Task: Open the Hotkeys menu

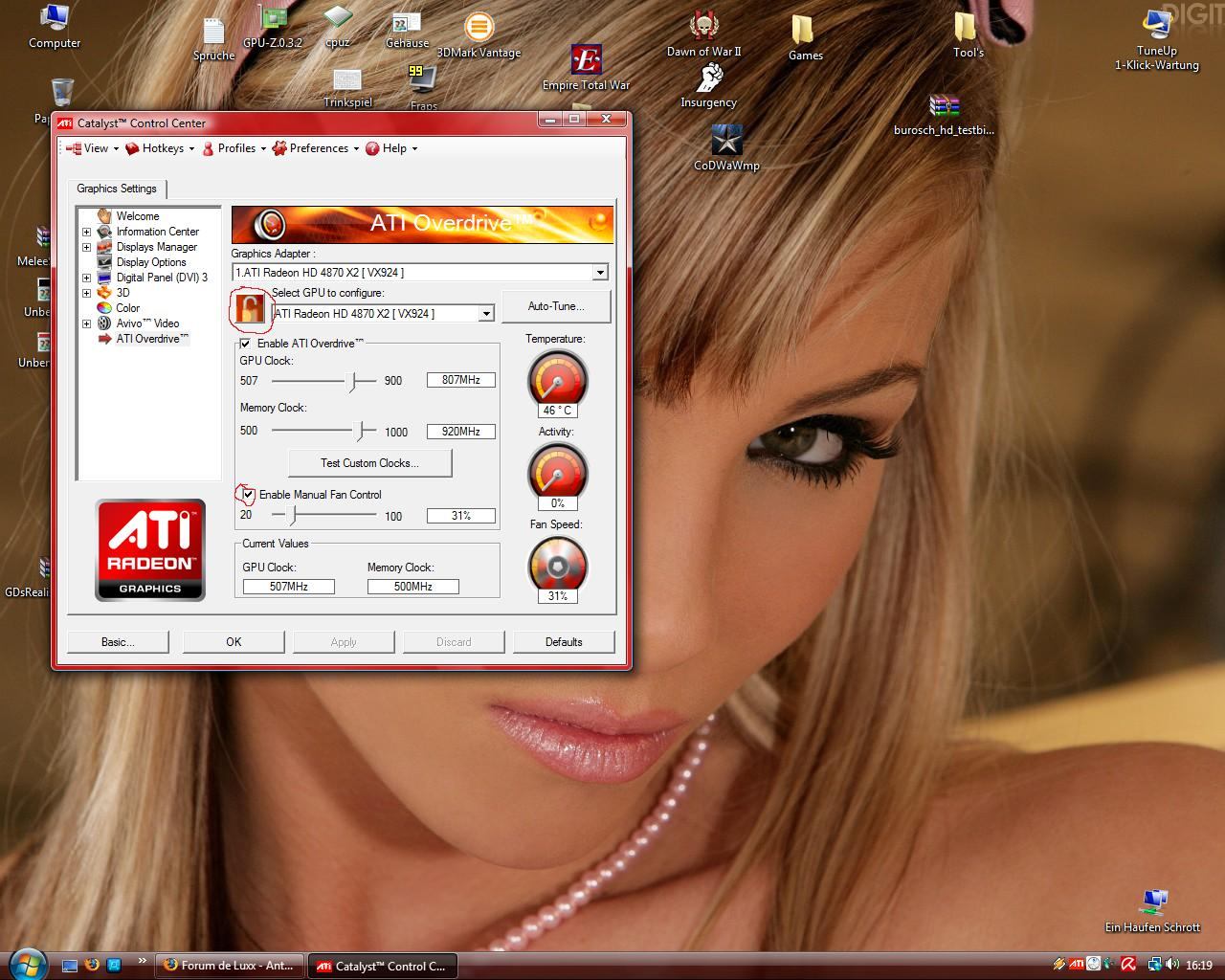Action: coord(160,148)
